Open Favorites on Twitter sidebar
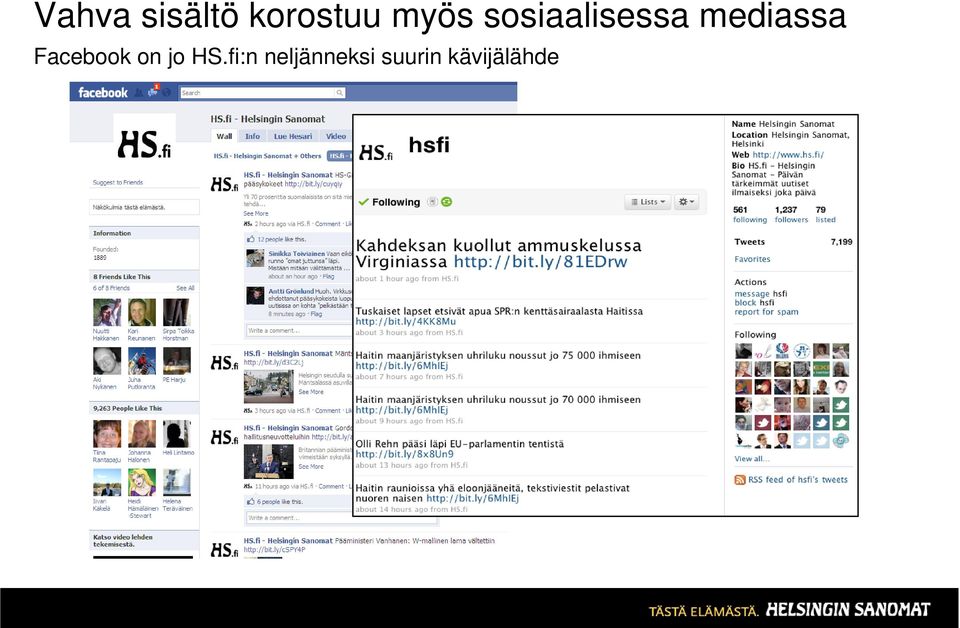The height and width of the screenshot is (628, 960). pos(752,259)
